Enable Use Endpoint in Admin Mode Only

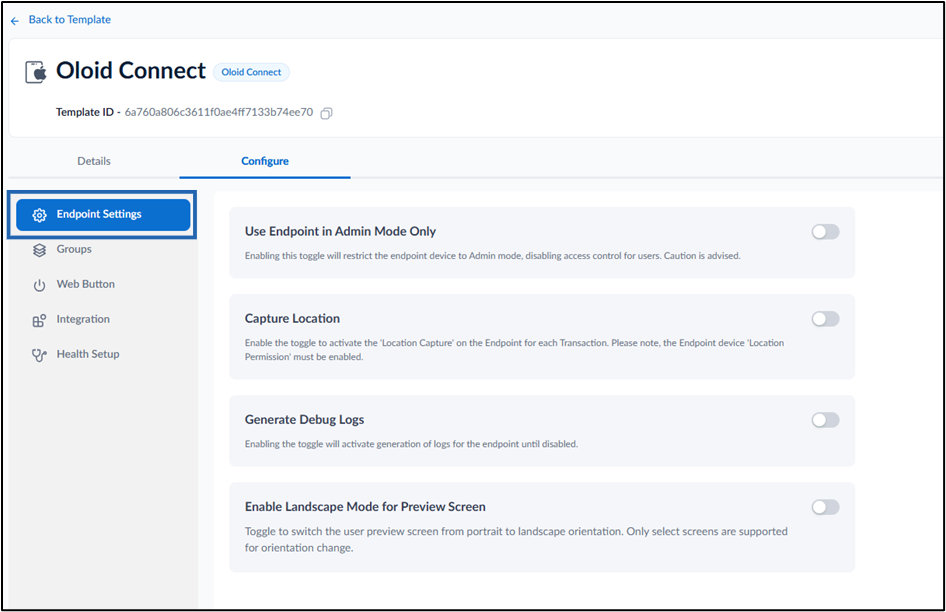(825, 232)
